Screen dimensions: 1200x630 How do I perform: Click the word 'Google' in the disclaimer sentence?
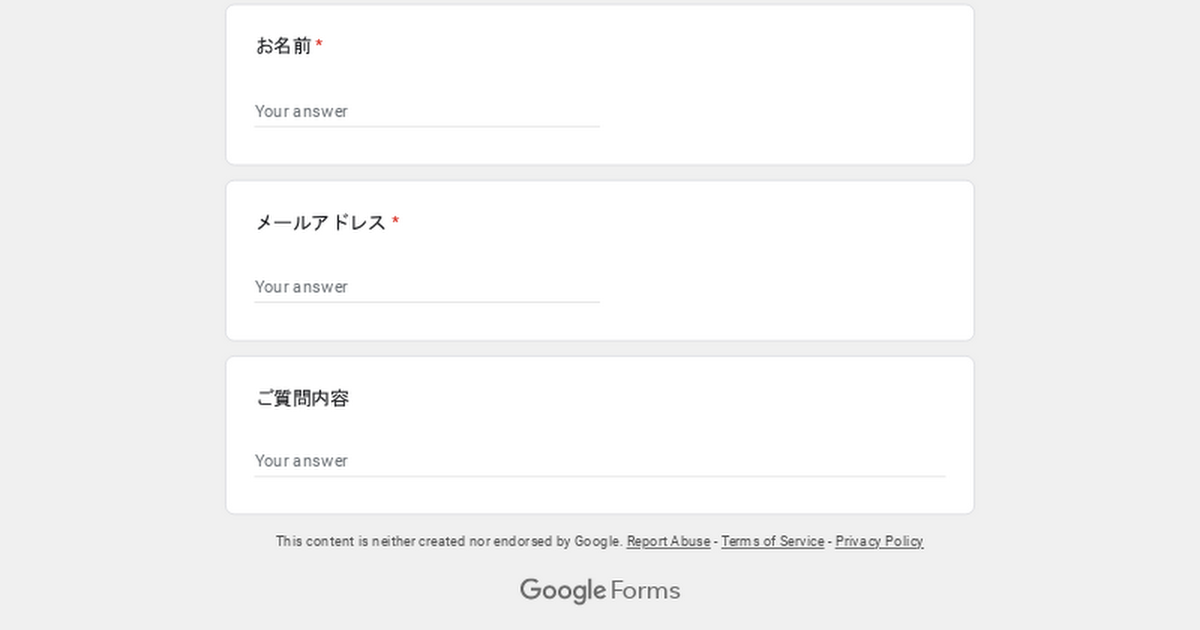click(x=598, y=541)
